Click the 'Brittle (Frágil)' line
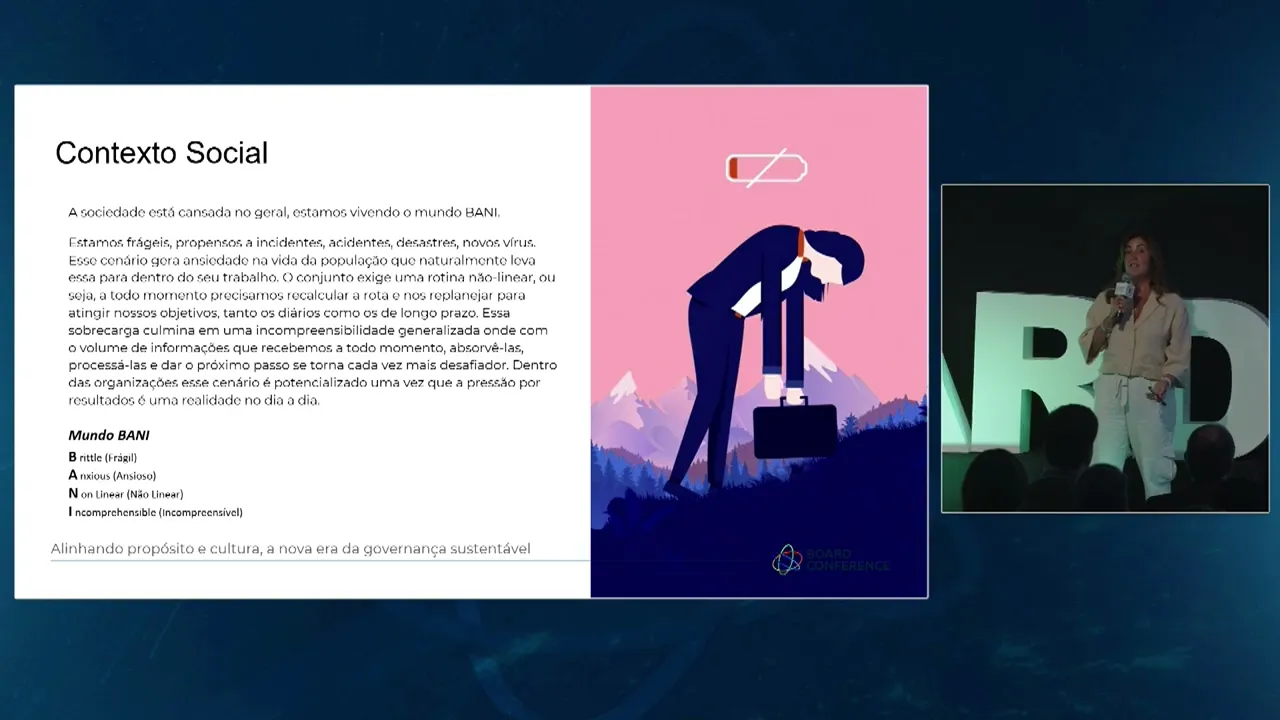The height and width of the screenshot is (720, 1280). 102,457
